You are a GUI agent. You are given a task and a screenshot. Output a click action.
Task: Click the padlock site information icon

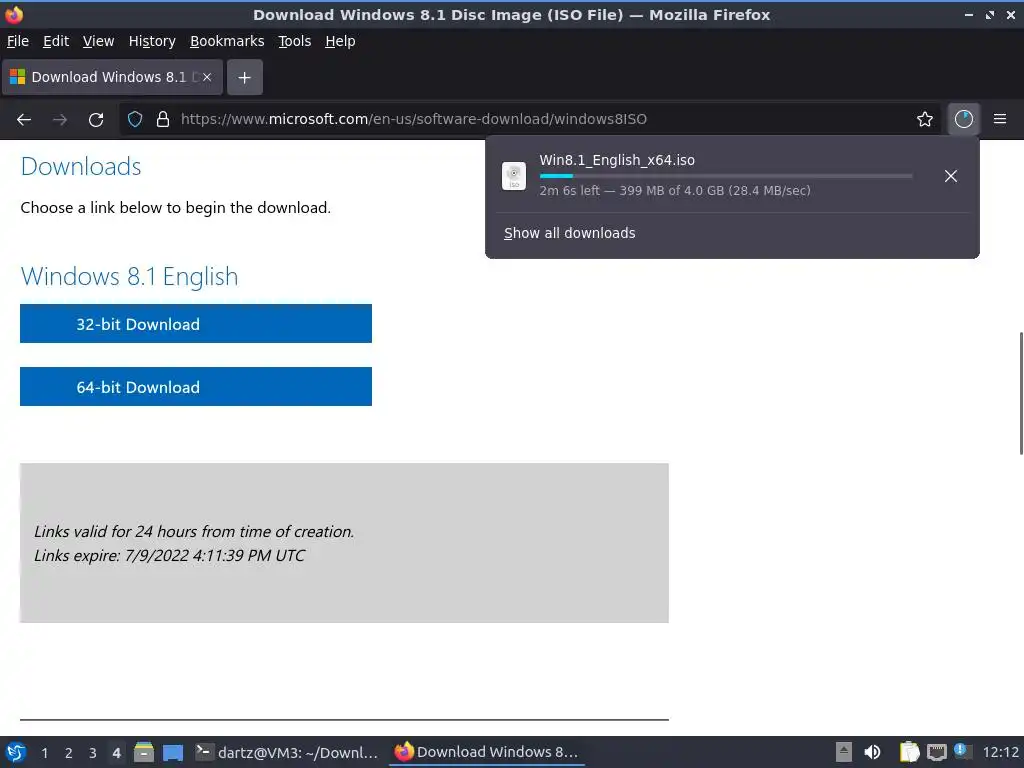pyautogui.click(x=163, y=119)
